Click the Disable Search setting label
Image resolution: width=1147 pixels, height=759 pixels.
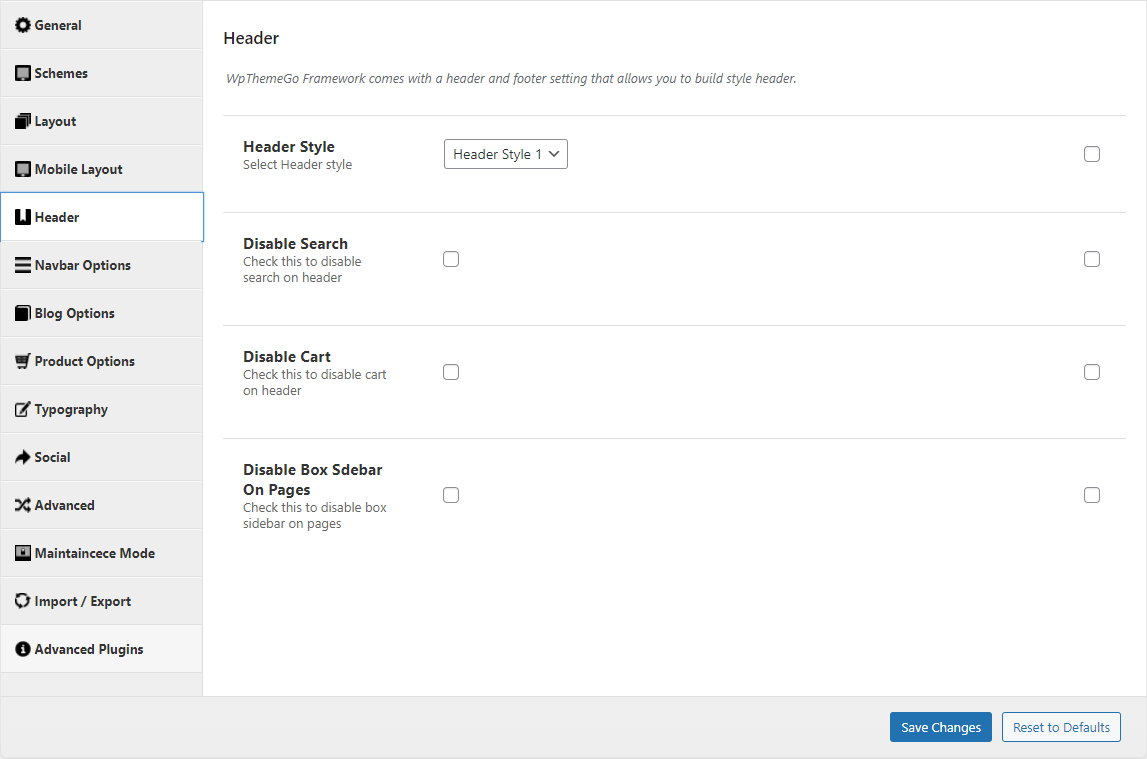[296, 243]
